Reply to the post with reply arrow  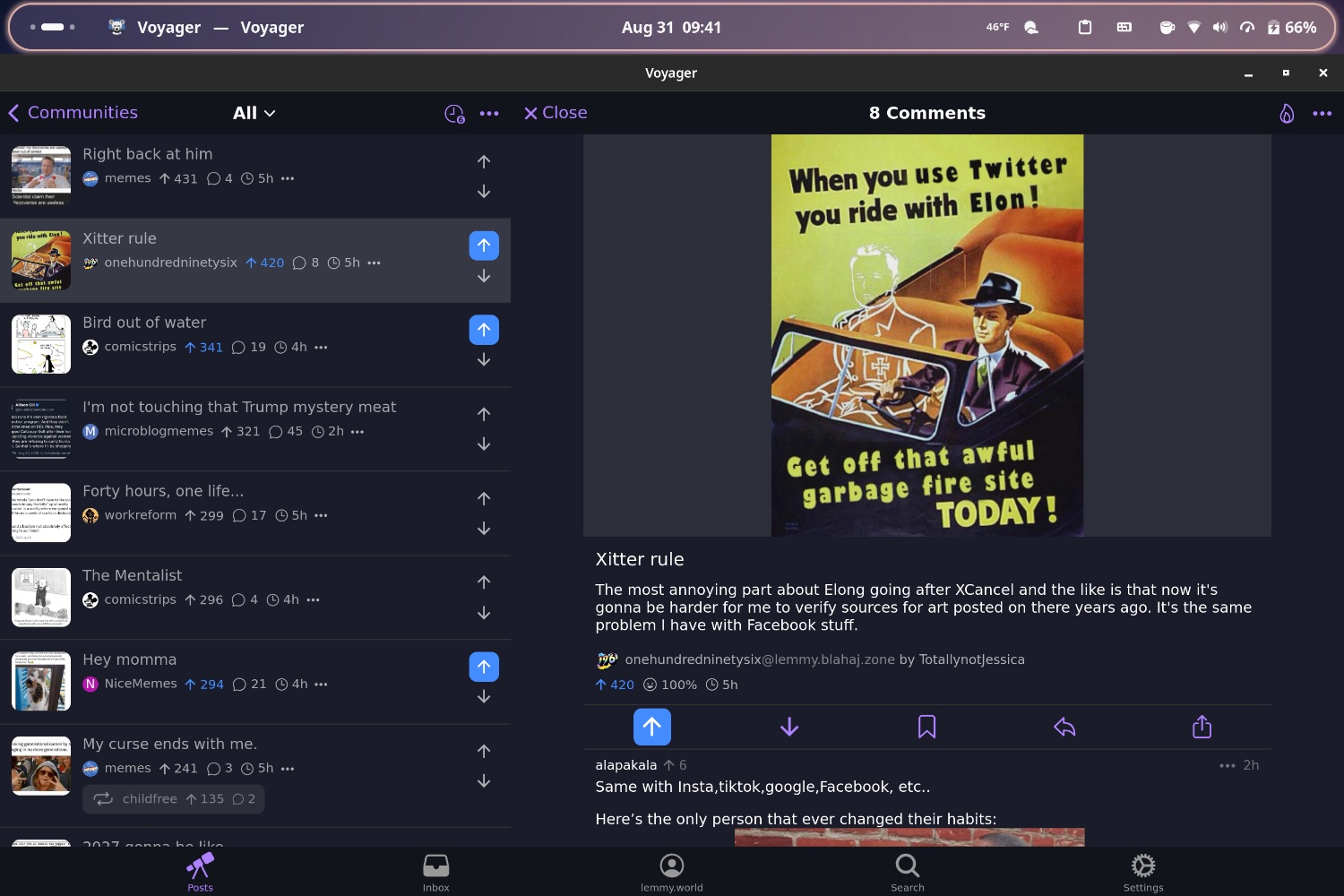click(1064, 727)
